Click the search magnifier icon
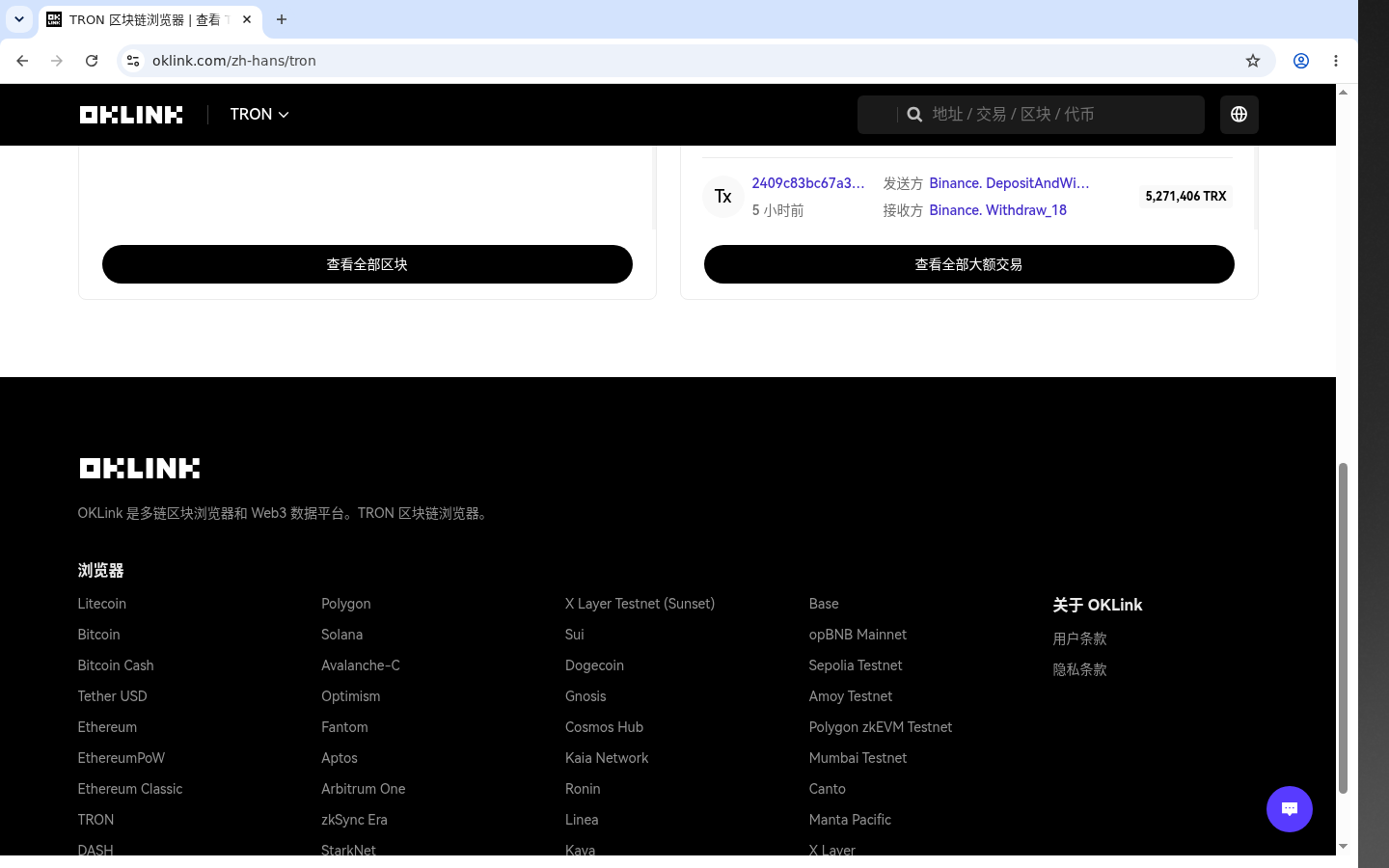Viewport: 1389px width, 868px height. [x=914, y=114]
